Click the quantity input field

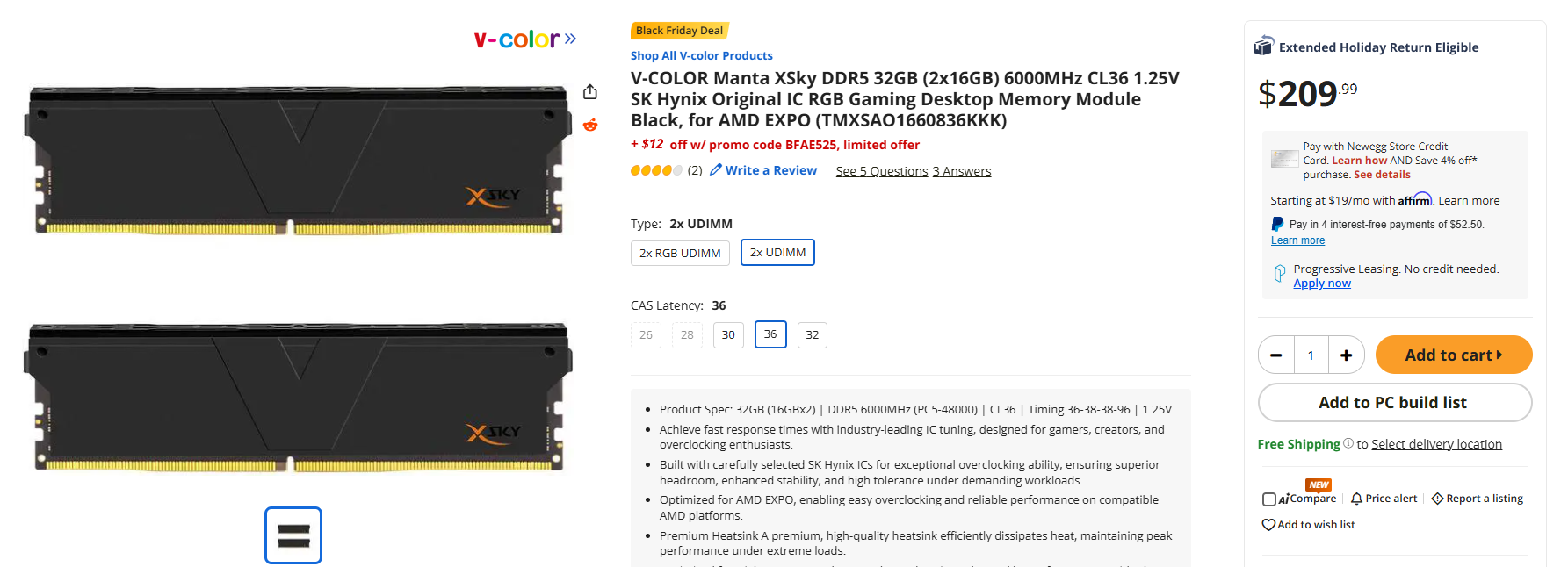(x=1311, y=355)
